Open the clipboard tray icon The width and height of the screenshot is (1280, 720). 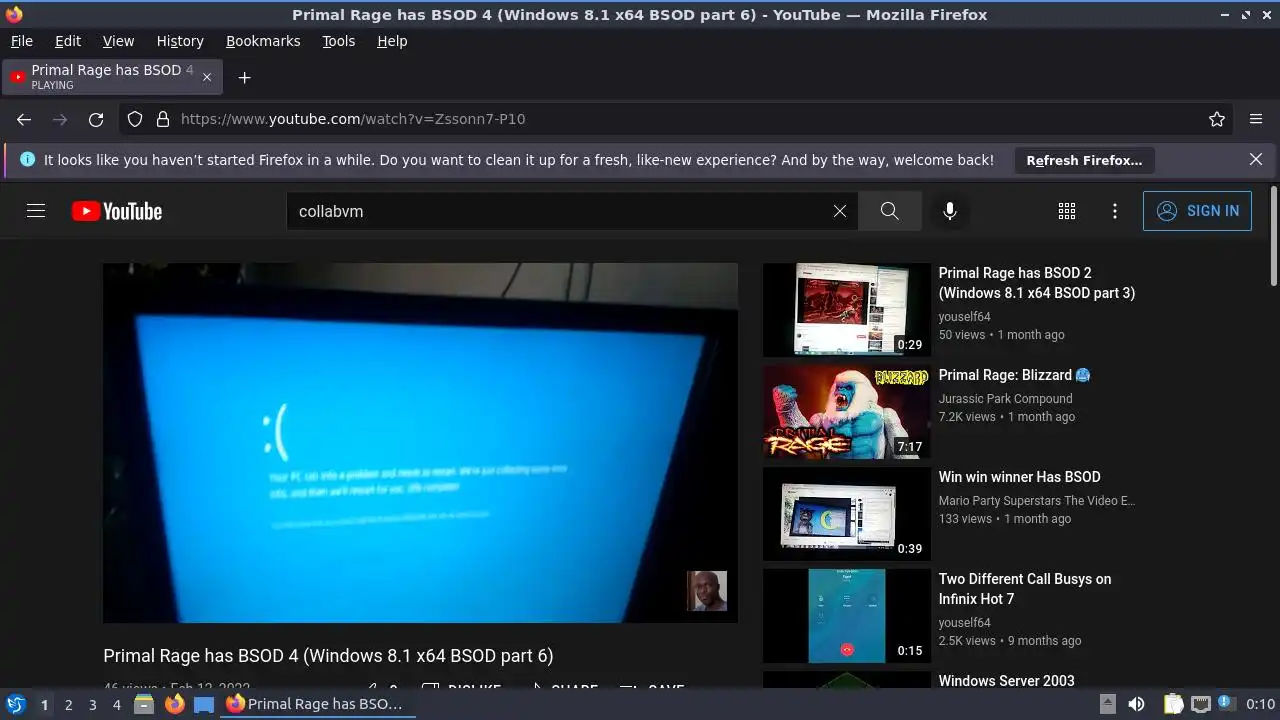pos(1174,704)
